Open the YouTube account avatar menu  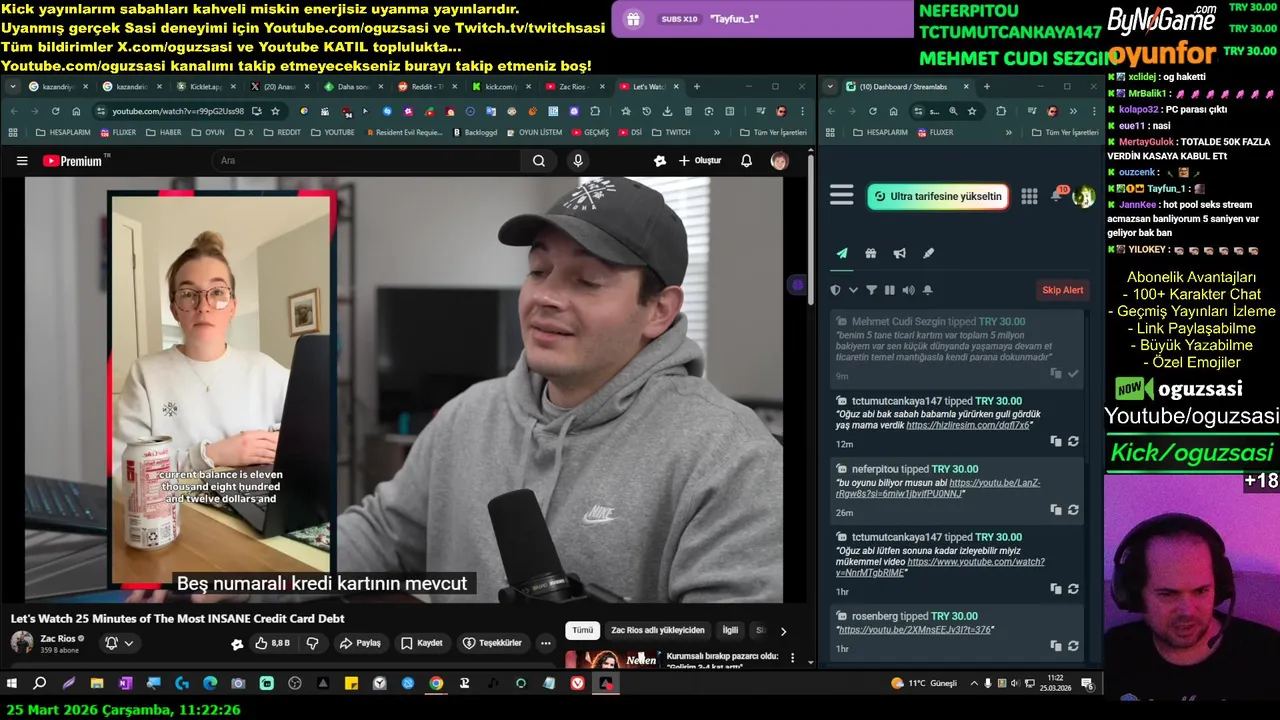779,161
